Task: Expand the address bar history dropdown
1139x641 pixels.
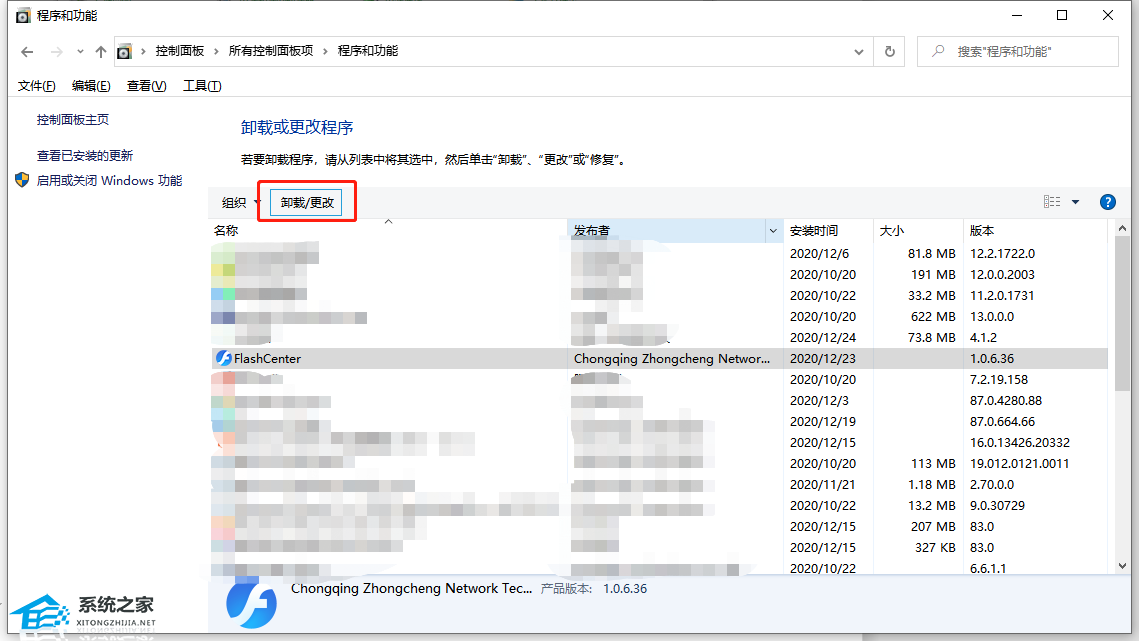Action: point(859,52)
